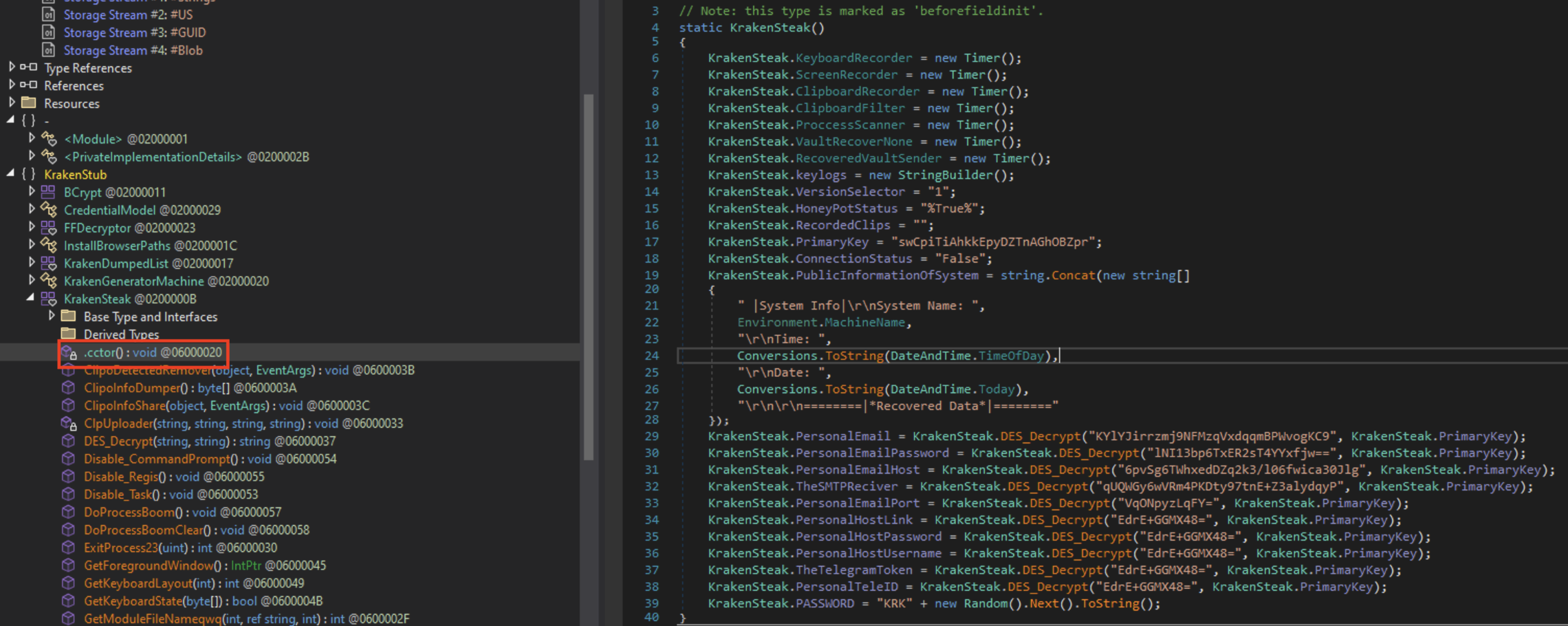
Task: Click the BCrypt class icon
Action: 48,192
